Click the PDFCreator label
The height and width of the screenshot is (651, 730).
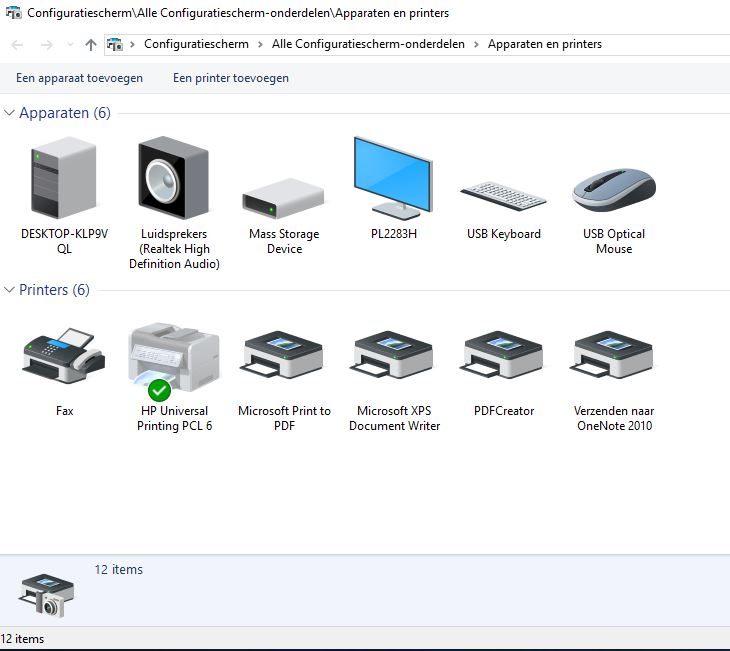[x=504, y=411]
